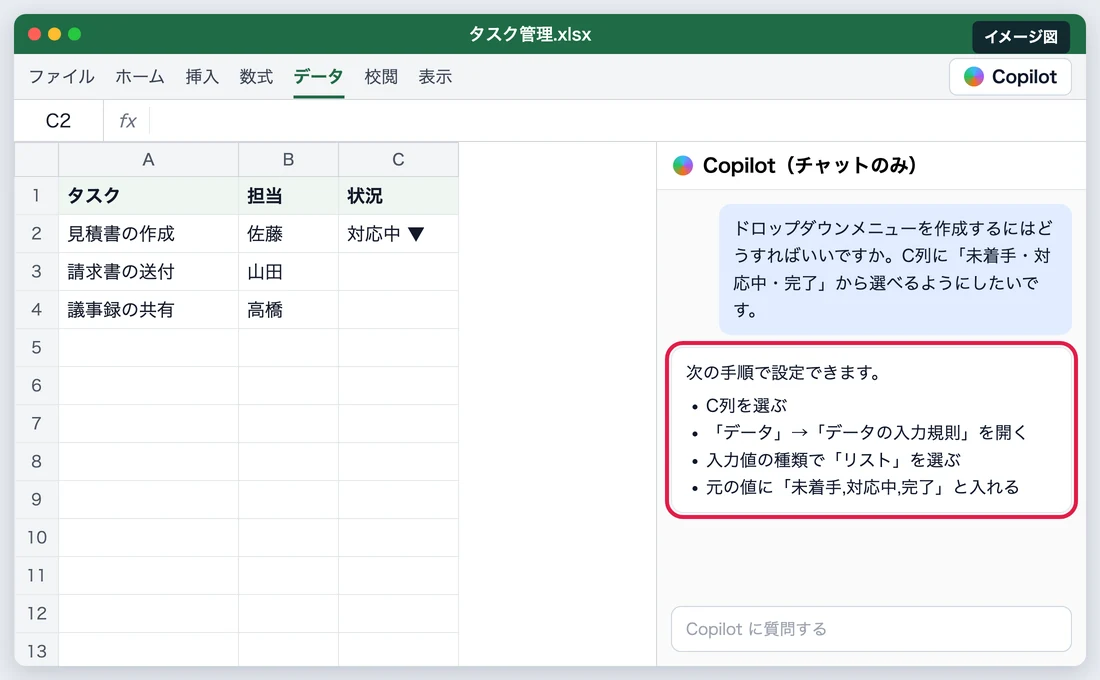1100x680 pixels.
Task: Switch to the 表示 tab
Action: [435, 76]
